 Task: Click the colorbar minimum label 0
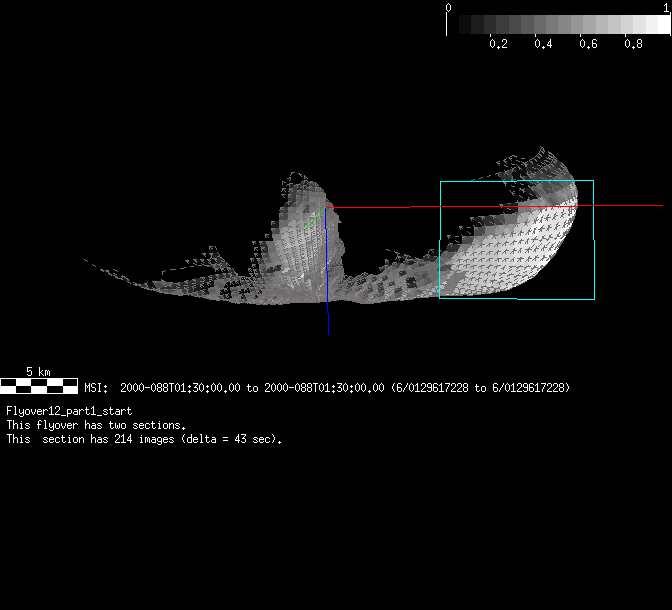click(448, 7)
